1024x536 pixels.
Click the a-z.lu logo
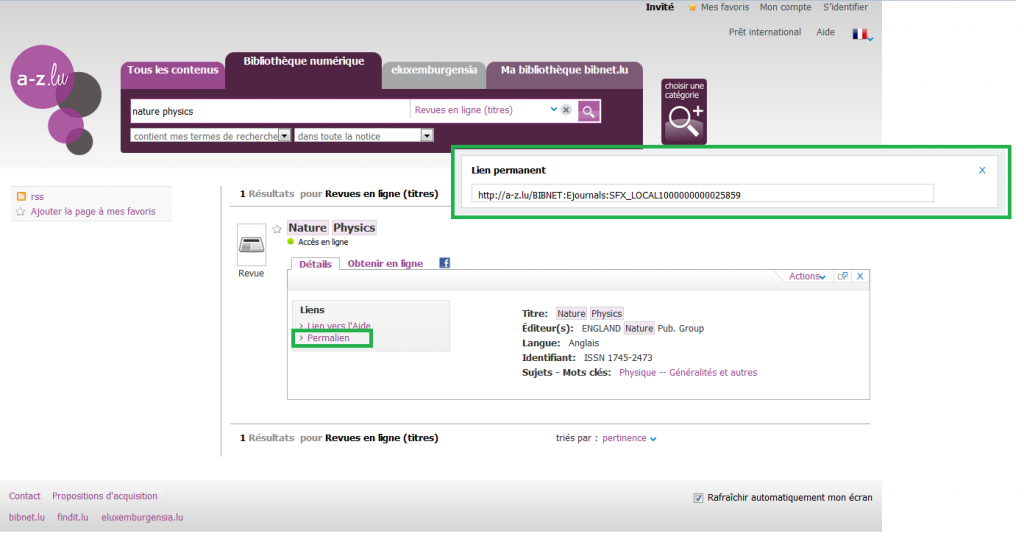pos(56,99)
